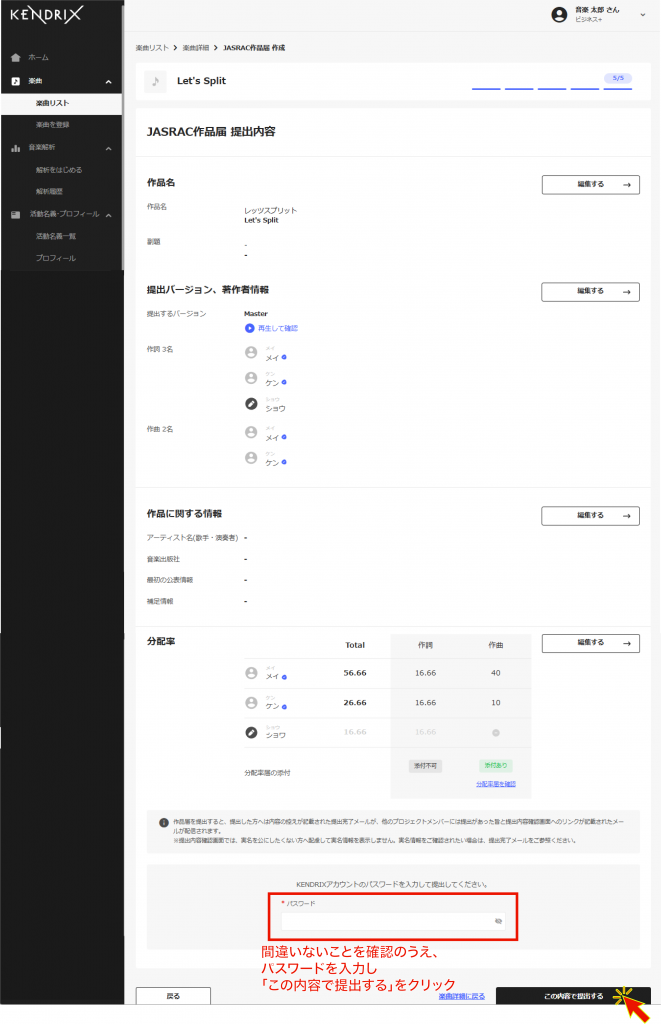Click the home icon in sidebar
Image resolution: width=661 pixels, height=1024 pixels.
[x=16, y=58]
